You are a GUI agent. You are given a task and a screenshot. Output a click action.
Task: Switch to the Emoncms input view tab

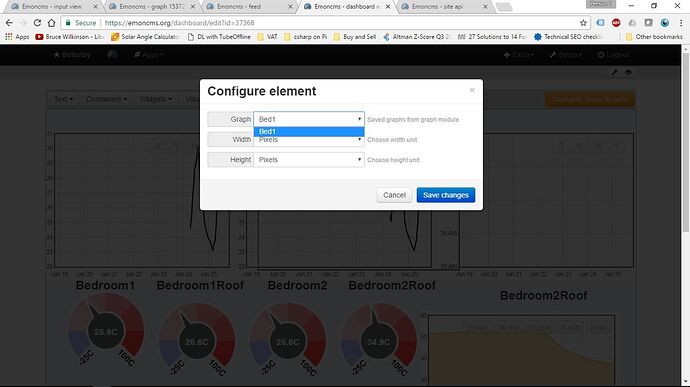(52, 7)
